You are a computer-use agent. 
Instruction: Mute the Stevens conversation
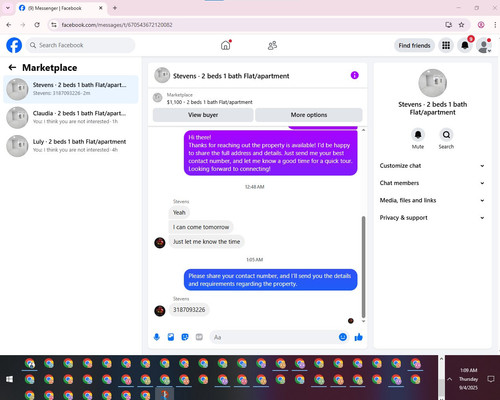point(418,135)
